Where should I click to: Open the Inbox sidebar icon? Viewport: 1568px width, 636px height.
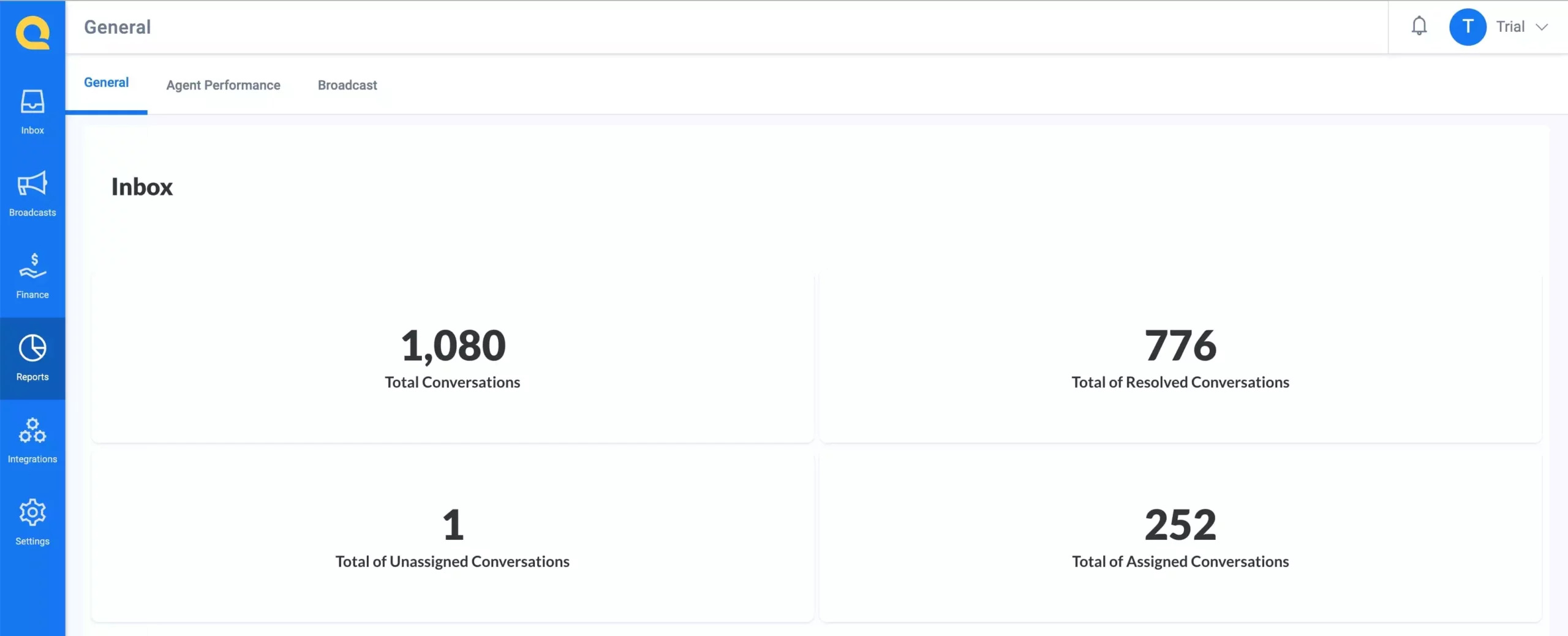click(x=32, y=102)
